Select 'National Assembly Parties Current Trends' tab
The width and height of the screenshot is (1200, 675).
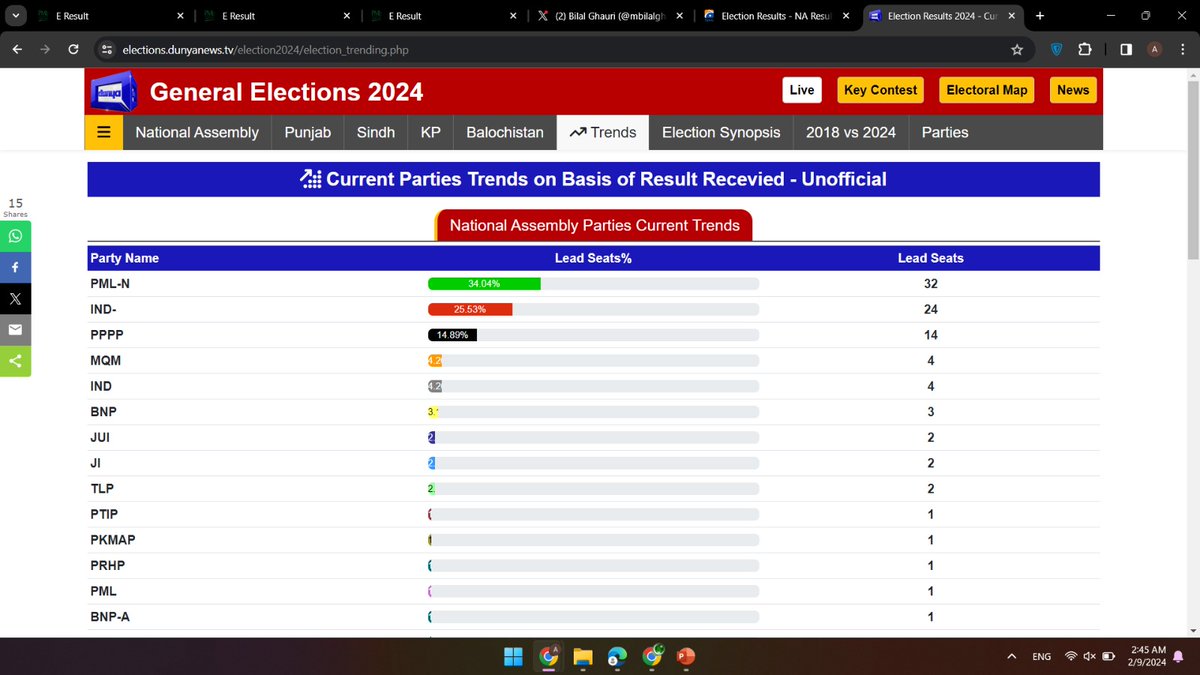[x=593, y=225]
